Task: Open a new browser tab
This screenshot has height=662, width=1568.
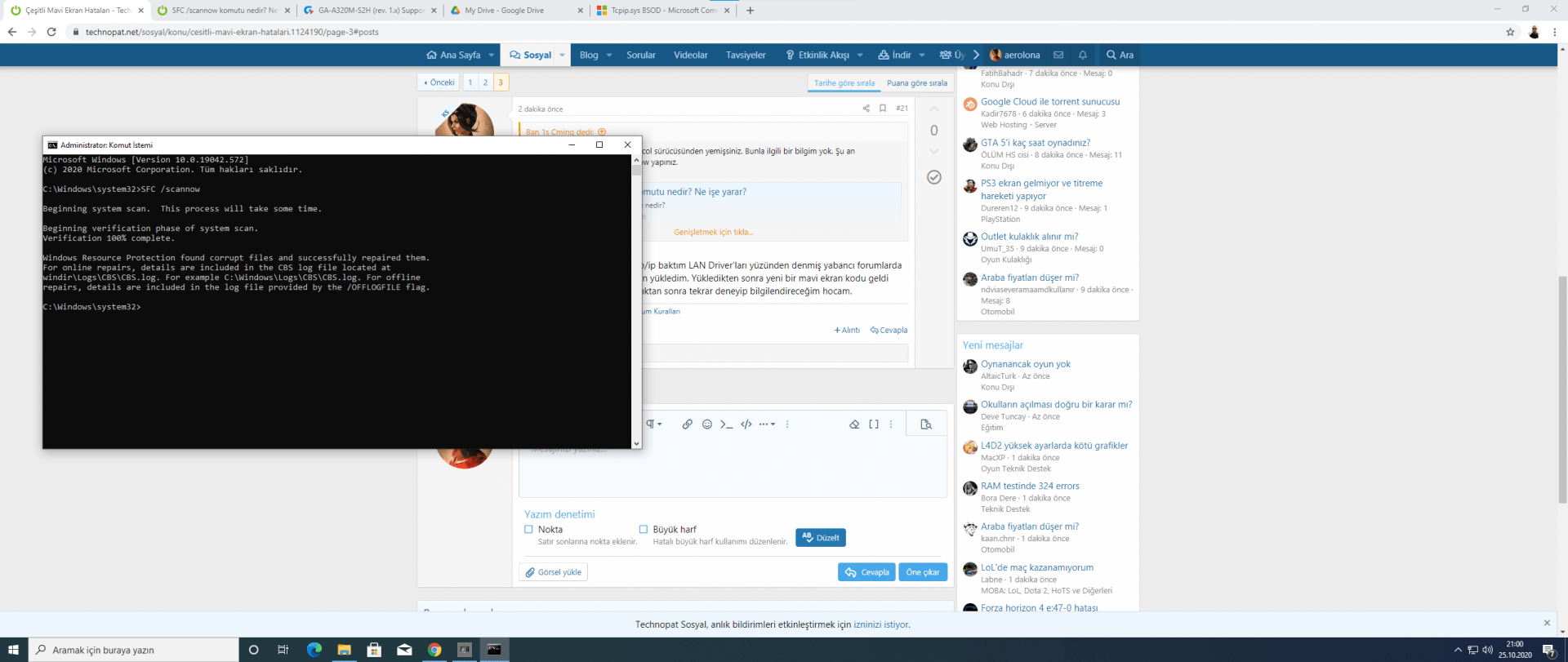Action: tap(751, 11)
